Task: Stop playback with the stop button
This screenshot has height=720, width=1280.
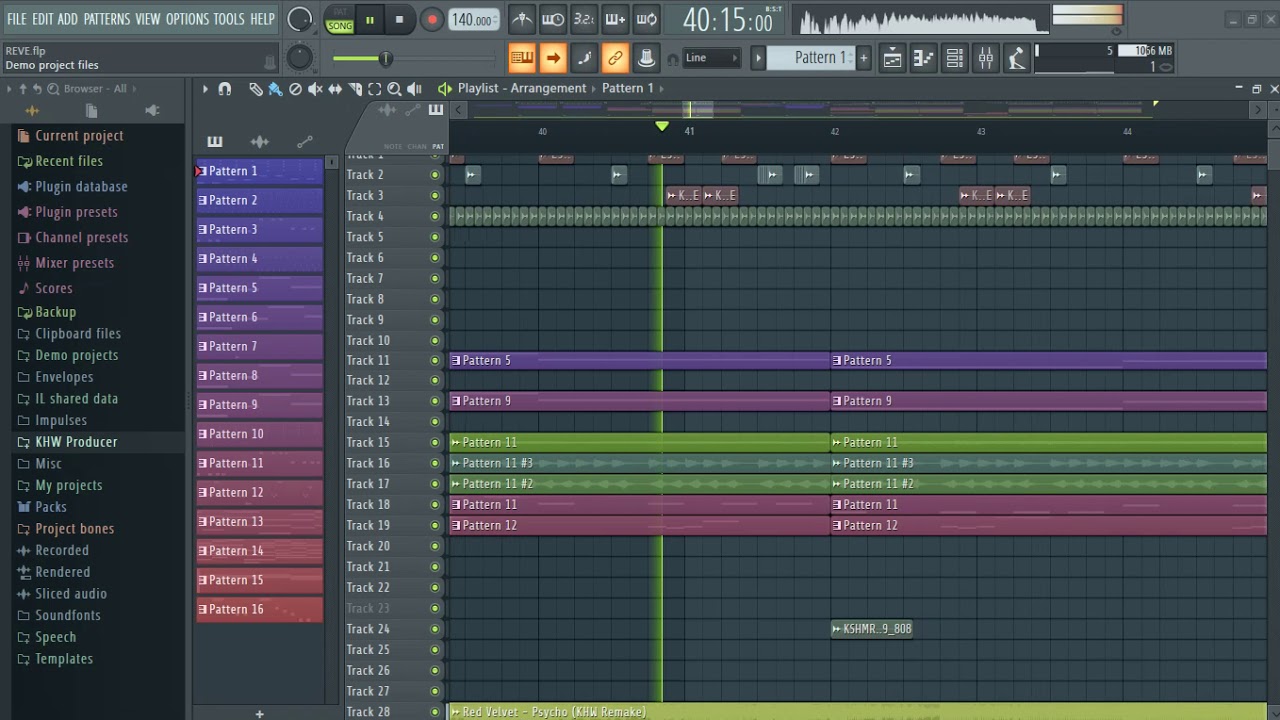Action: point(399,20)
